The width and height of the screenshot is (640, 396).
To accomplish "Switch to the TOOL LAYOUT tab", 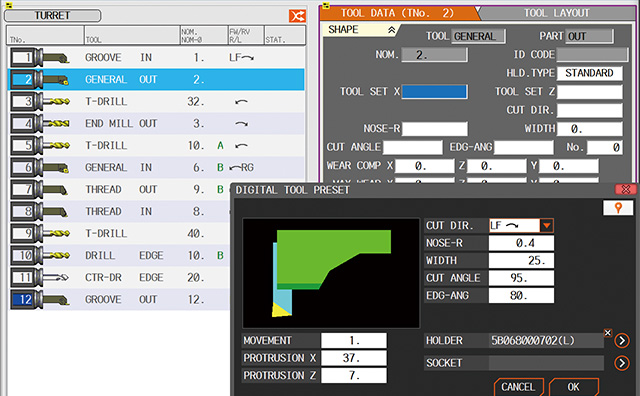I will (x=557, y=13).
